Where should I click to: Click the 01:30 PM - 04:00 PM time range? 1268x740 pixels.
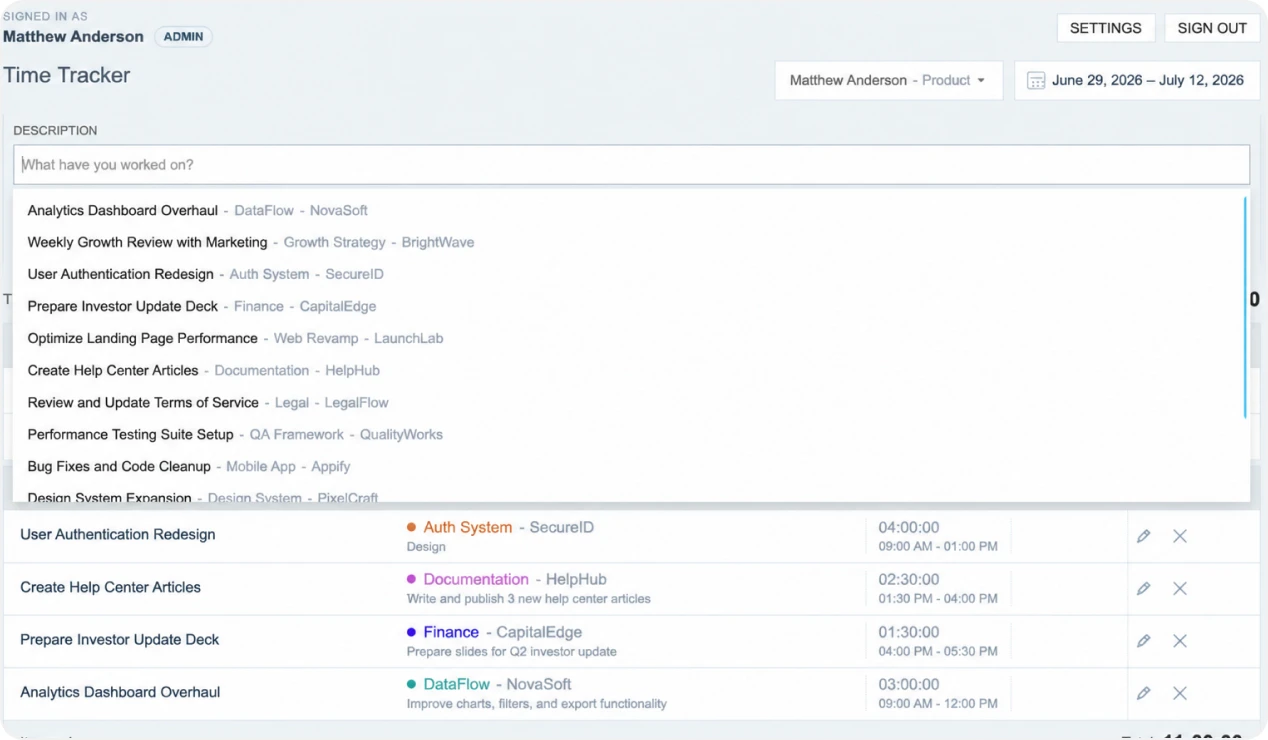938,599
